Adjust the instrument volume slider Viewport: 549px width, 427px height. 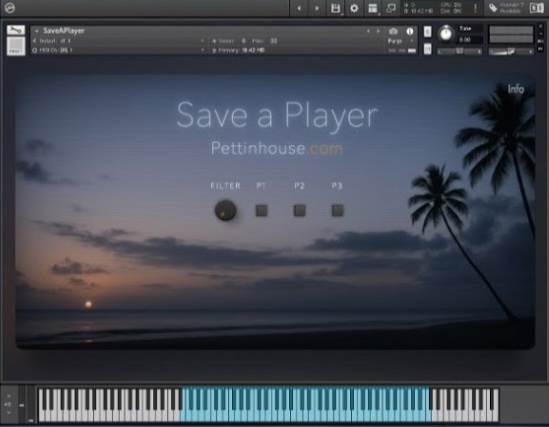click(510, 52)
